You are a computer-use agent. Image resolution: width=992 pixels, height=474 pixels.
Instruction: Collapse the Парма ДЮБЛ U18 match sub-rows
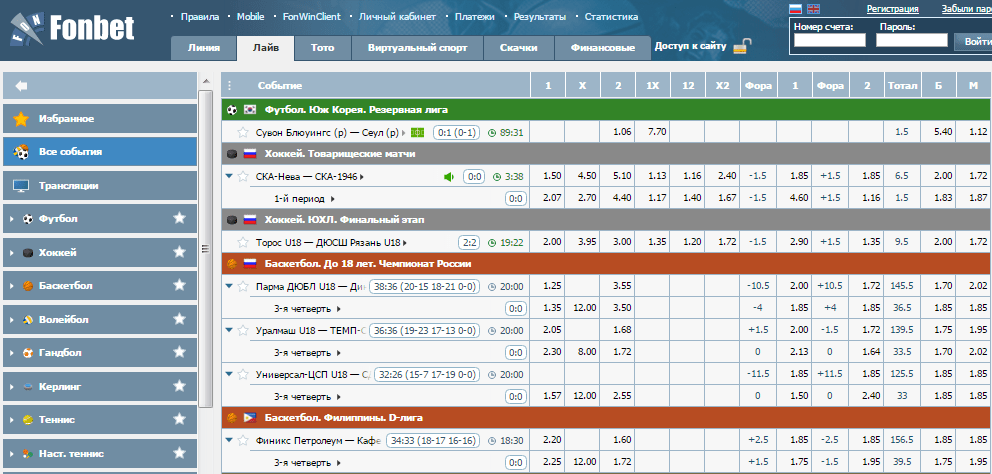[229, 286]
